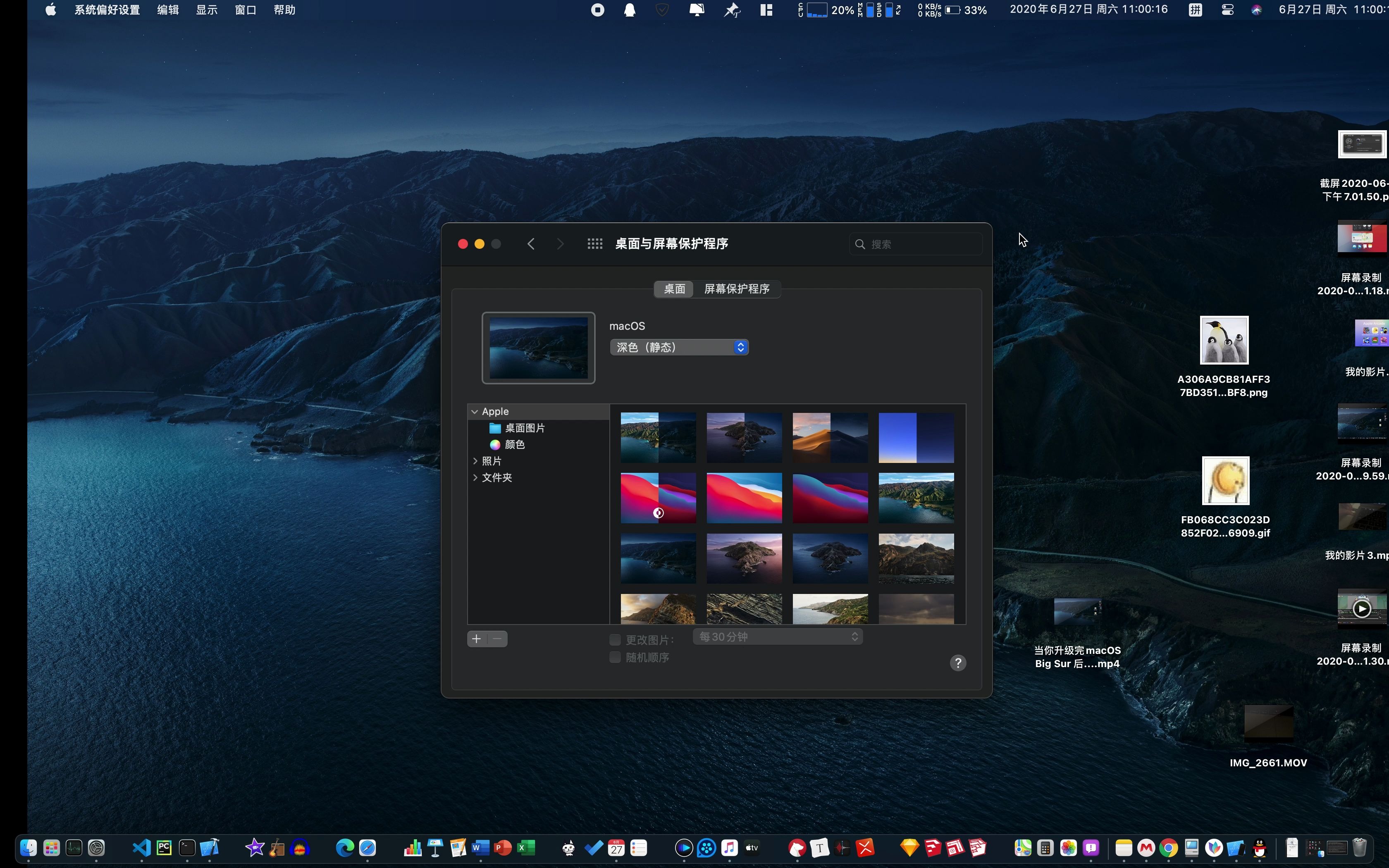The image size is (1389, 868).
Task: Open the 每30分钟 interval dropdown
Action: click(778, 637)
